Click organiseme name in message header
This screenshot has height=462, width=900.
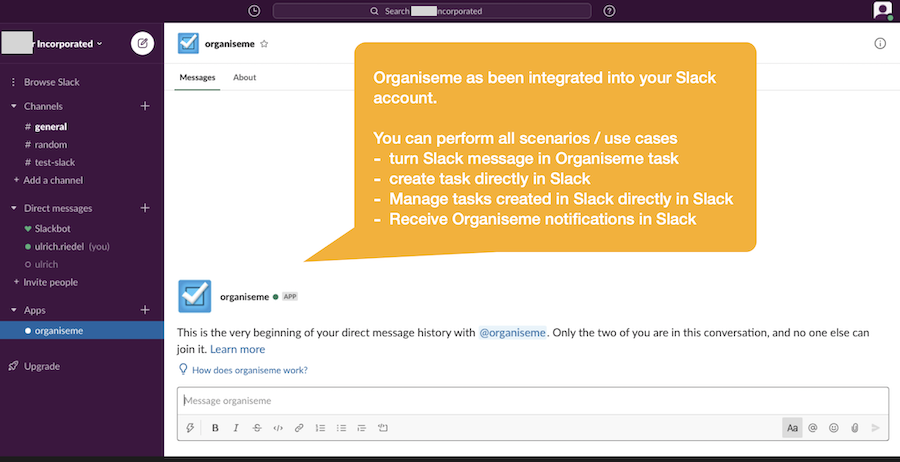point(245,297)
